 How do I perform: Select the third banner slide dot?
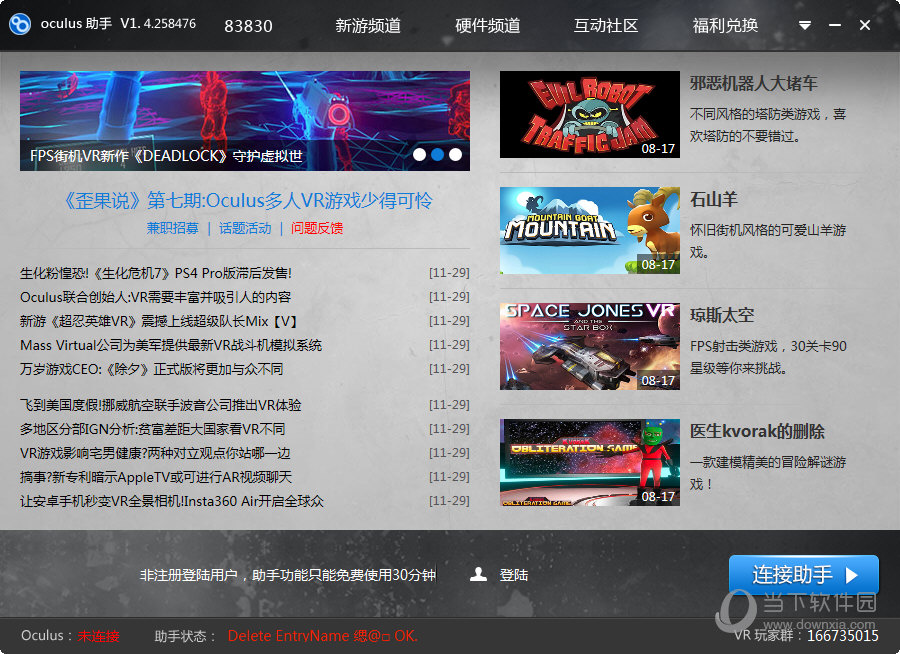(x=455, y=154)
